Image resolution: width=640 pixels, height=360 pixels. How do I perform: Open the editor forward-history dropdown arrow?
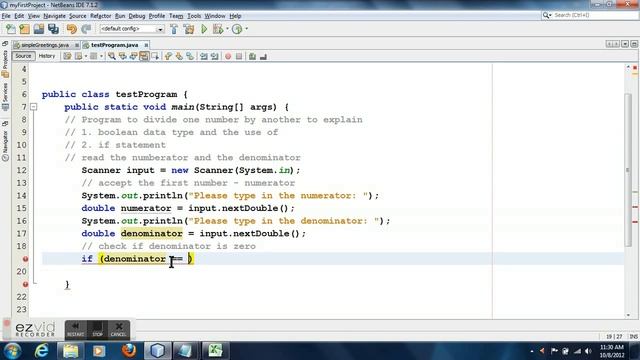pos(101,56)
